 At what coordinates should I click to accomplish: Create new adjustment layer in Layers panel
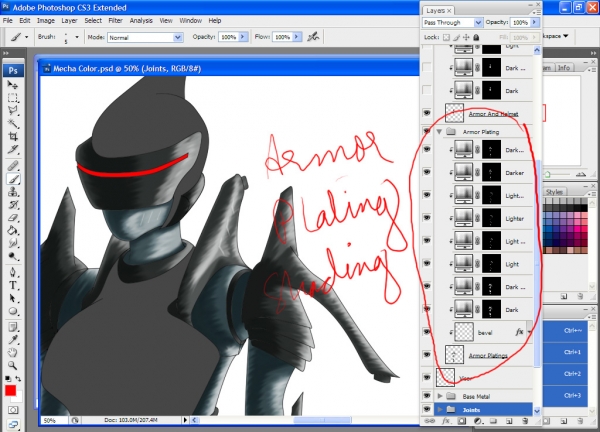point(478,421)
